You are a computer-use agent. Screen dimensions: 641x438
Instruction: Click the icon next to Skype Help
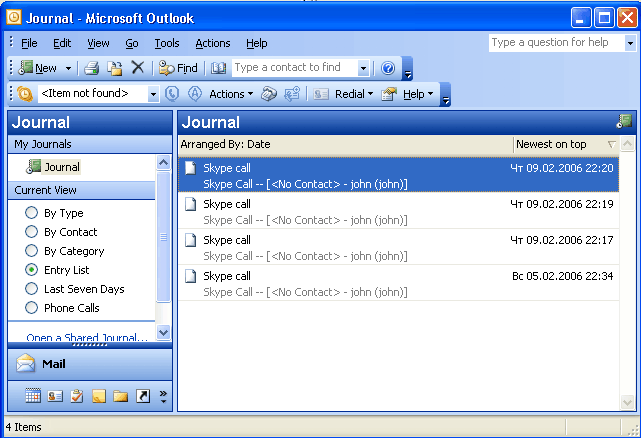(388, 94)
